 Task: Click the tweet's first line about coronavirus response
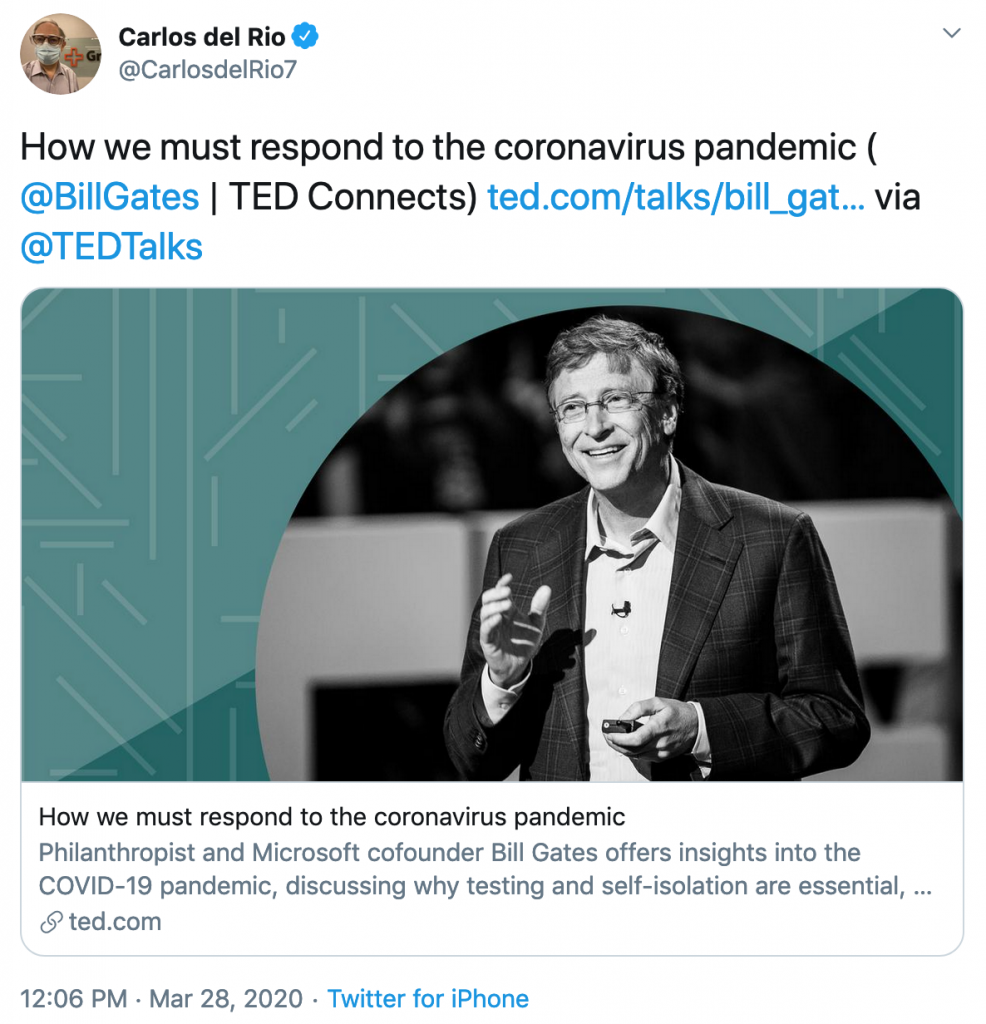449,147
